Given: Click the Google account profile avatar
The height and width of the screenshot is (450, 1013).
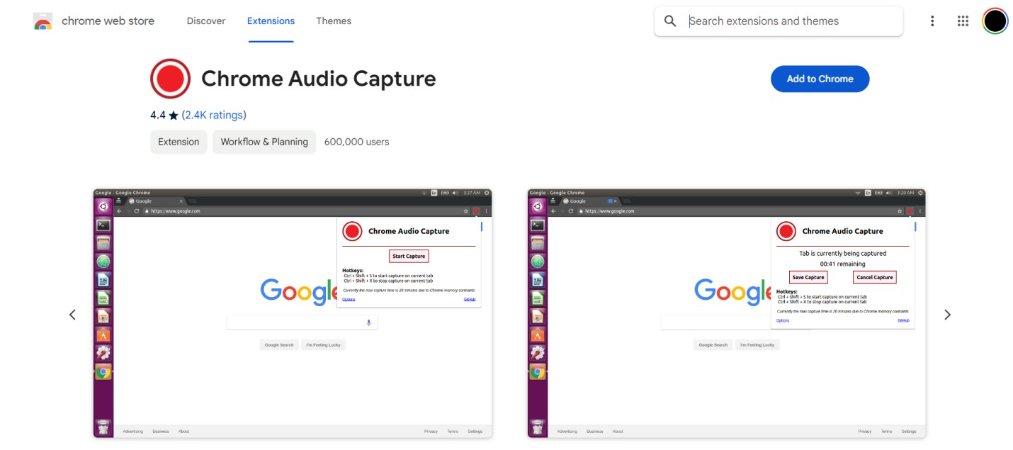Looking at the screenshot, I should pyautogui.click(x=994, y=21).
